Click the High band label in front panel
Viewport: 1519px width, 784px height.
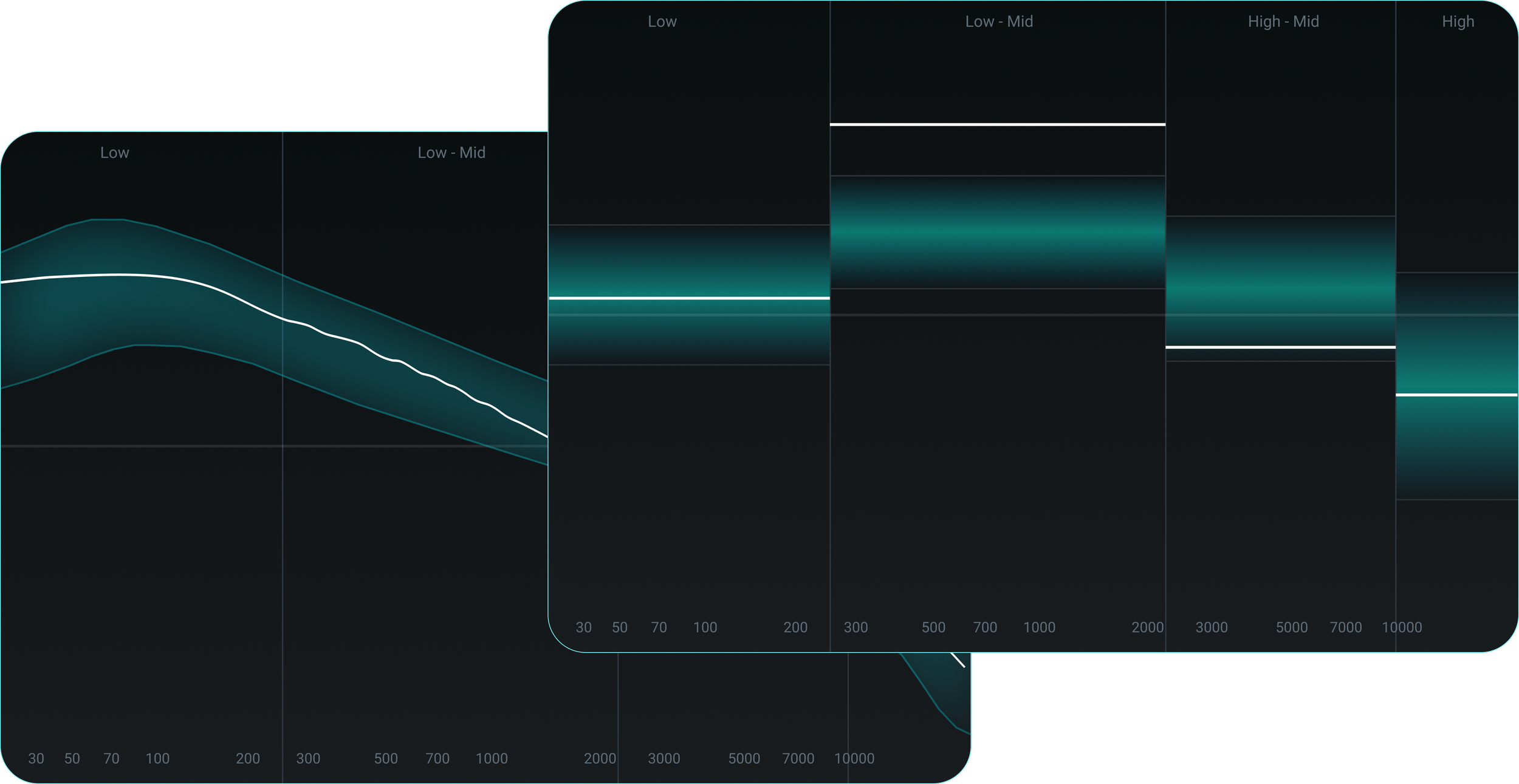(x=1458, y=21)
